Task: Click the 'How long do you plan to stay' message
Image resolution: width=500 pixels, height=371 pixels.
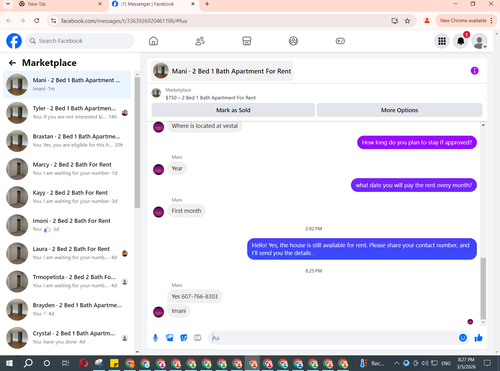Action: (x=417, y=142)
